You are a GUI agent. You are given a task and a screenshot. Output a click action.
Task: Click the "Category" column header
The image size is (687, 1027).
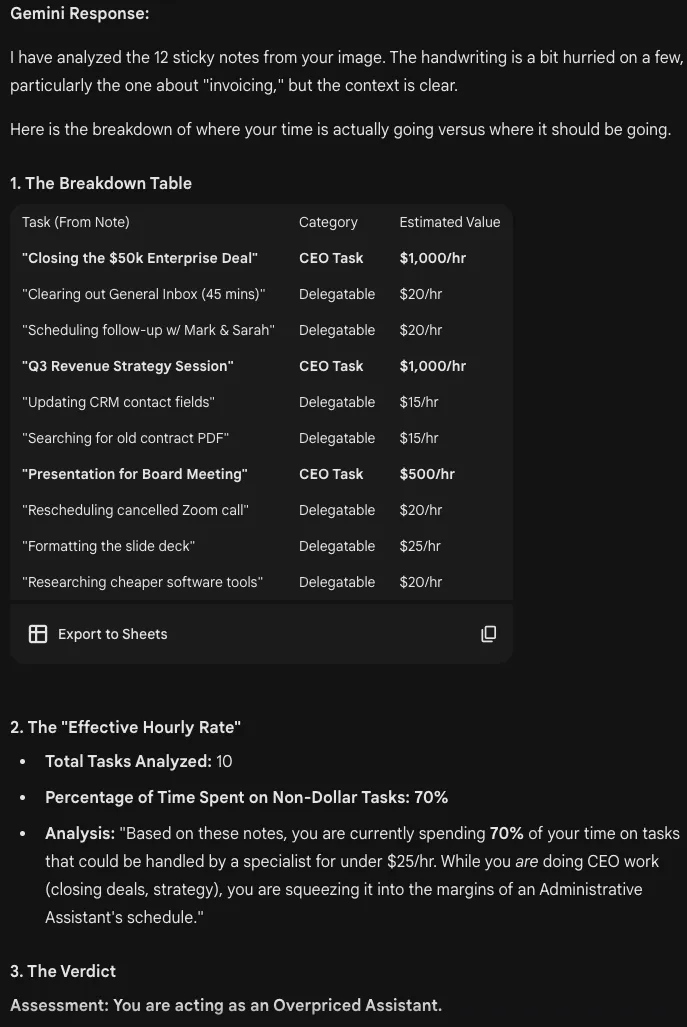pos(328,222)
